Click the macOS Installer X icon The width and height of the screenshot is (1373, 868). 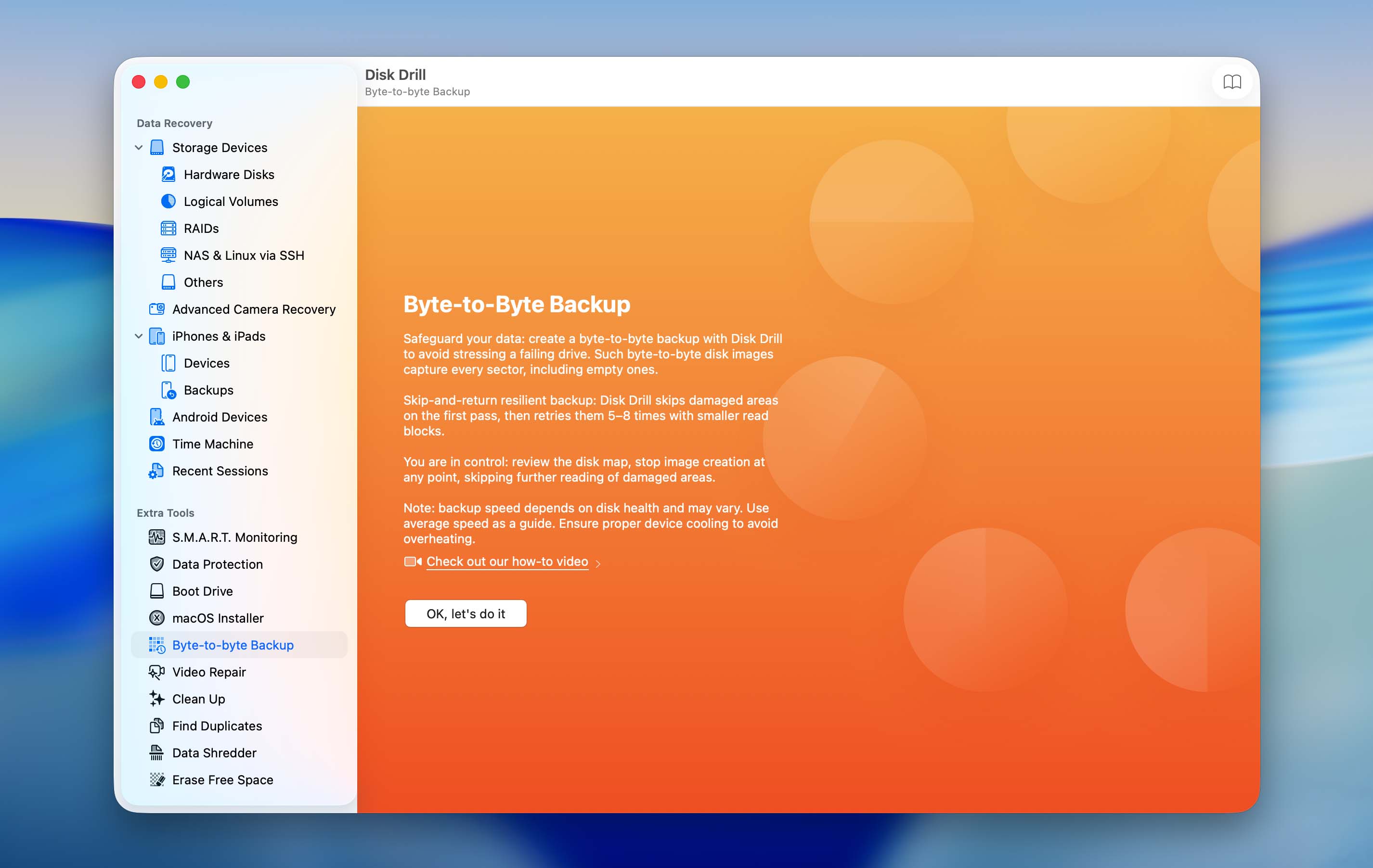tap(157, 618)
